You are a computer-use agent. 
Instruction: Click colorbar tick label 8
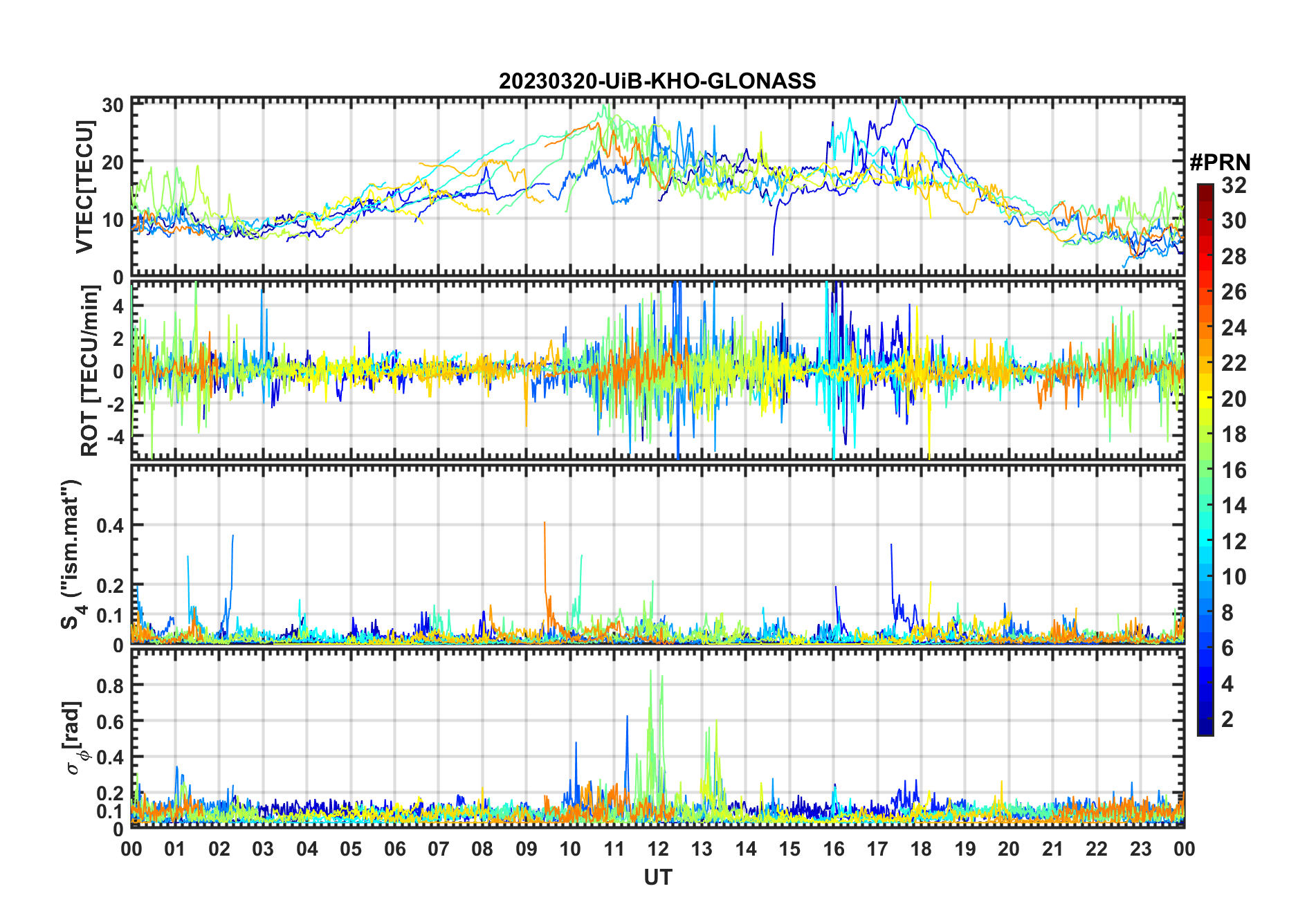coord(1227,613)
